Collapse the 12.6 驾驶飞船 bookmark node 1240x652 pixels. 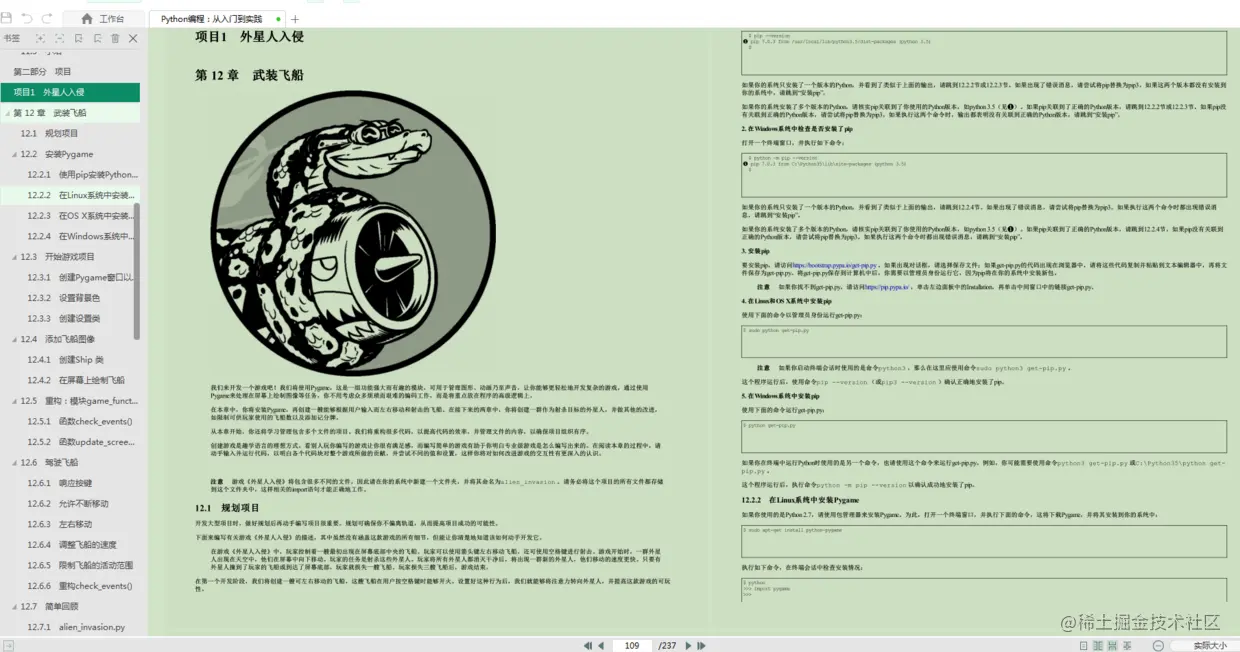point(14,463)
